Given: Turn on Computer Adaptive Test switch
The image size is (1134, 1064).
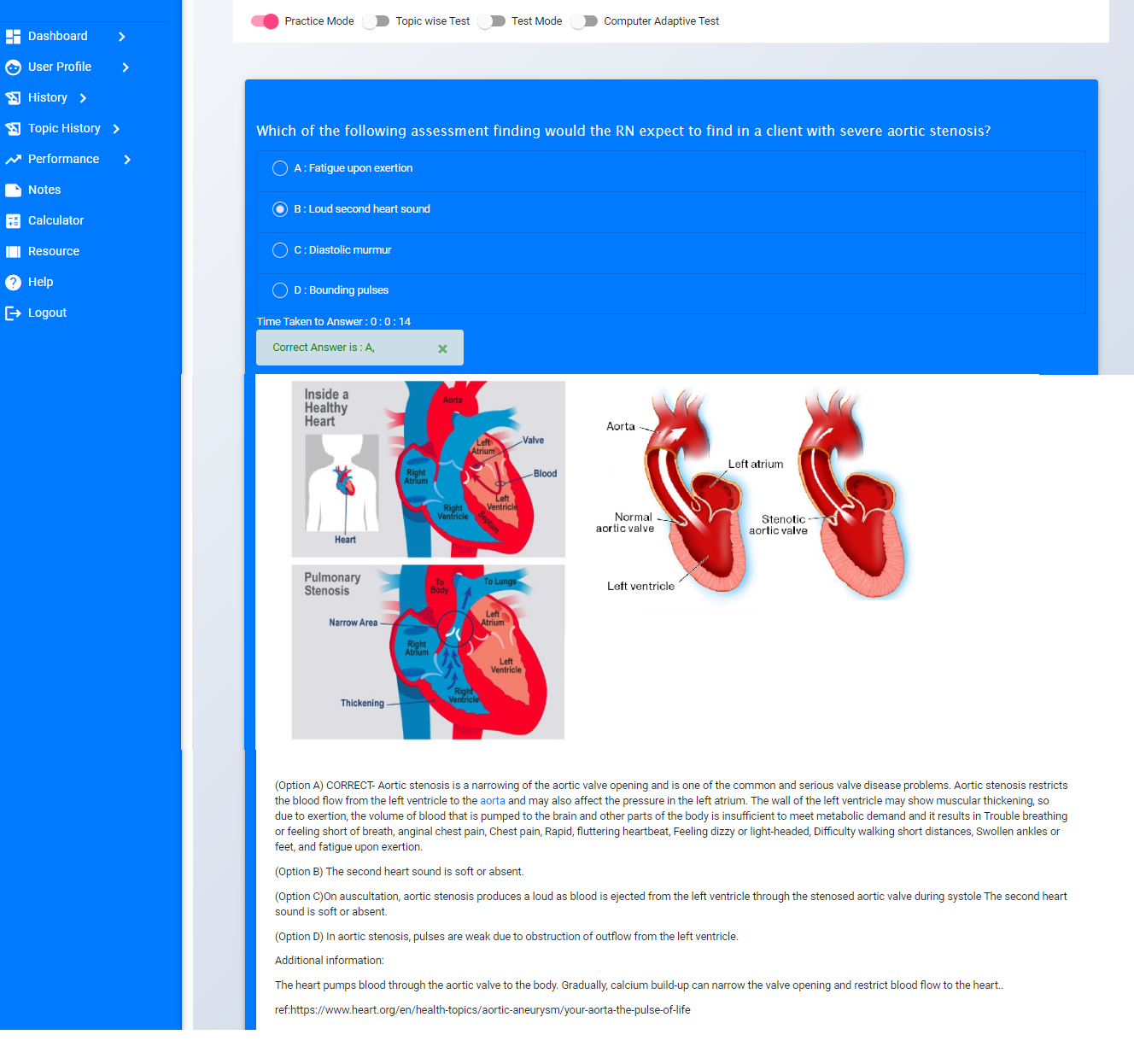Looking at the screenshot, I should click(584, 21).
